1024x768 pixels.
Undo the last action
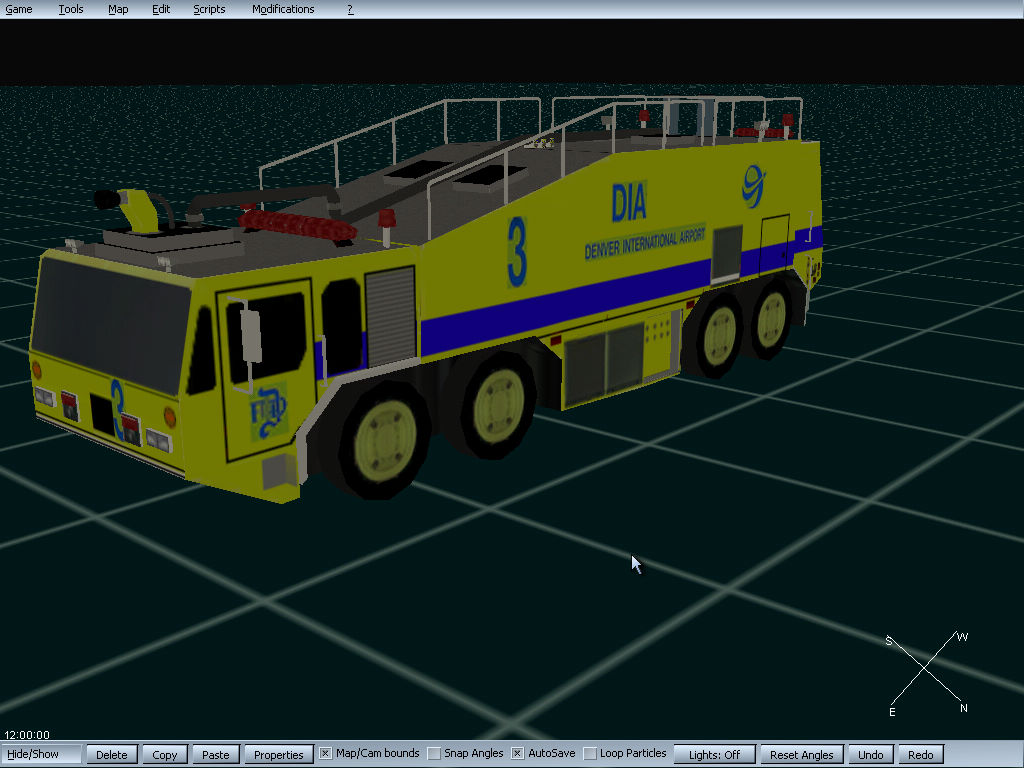pos(871,754)
